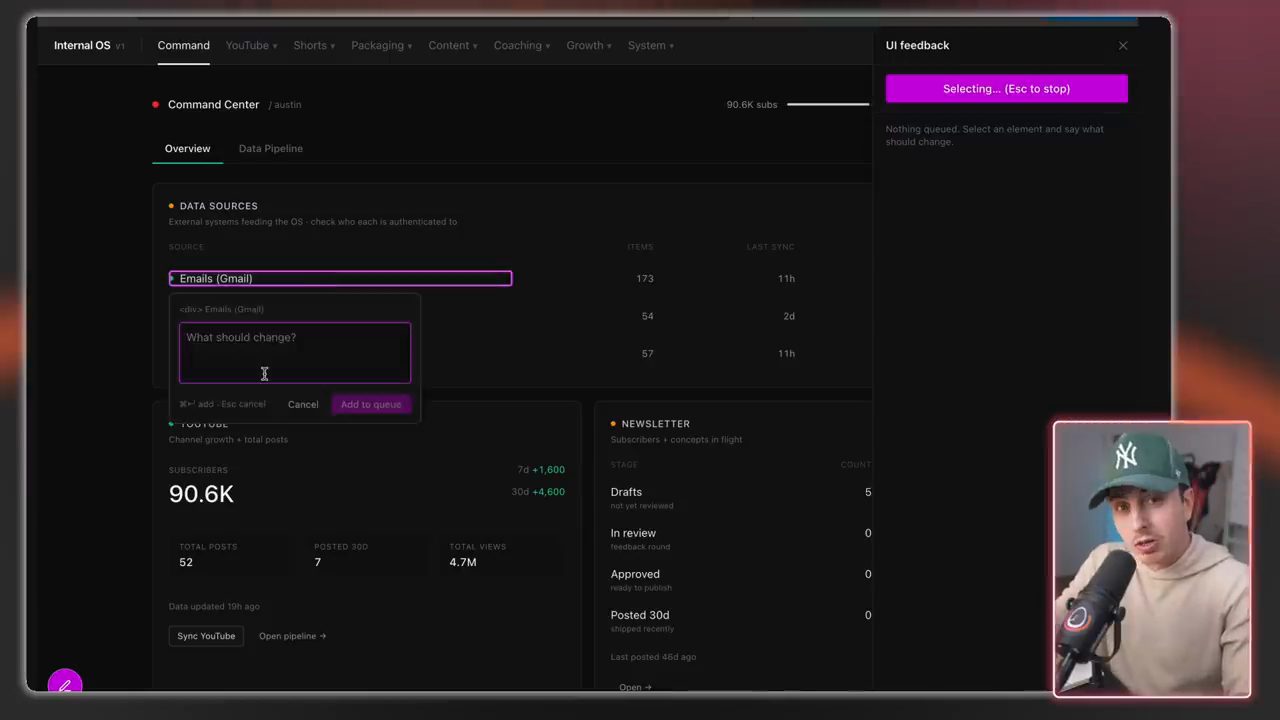1280x720 pixels.
Task: Click the Nothing queued help text
Action: click(994, 136)
